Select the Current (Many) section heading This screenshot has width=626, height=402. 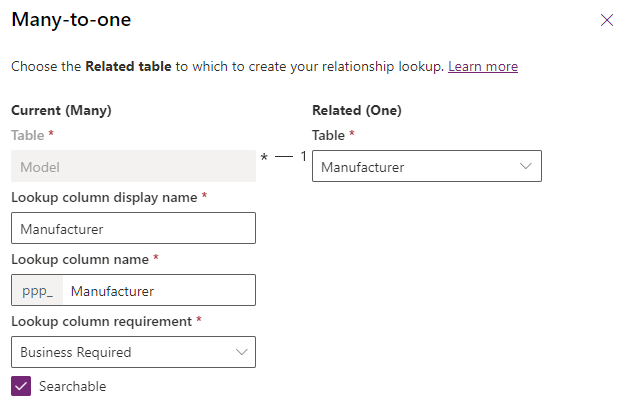click(x=61, y=110)
